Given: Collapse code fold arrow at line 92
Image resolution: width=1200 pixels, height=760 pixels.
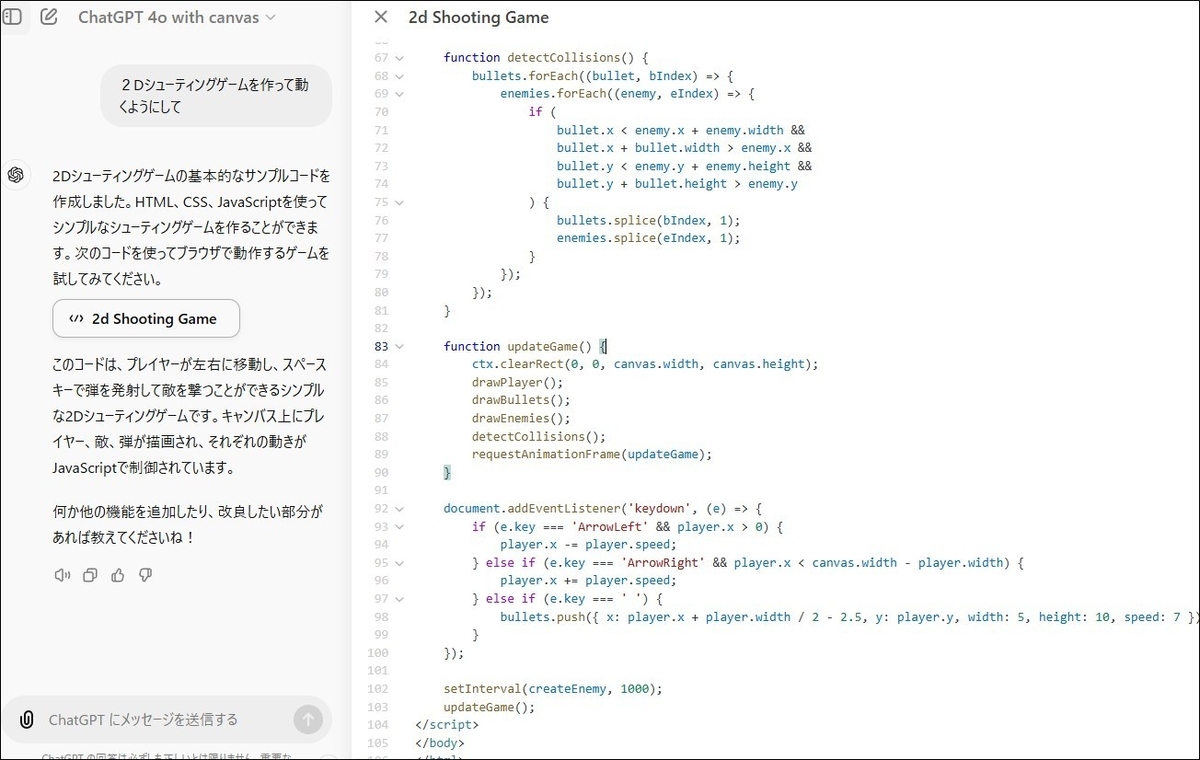Looking at the screenshot, I should (x=399, y=508).
